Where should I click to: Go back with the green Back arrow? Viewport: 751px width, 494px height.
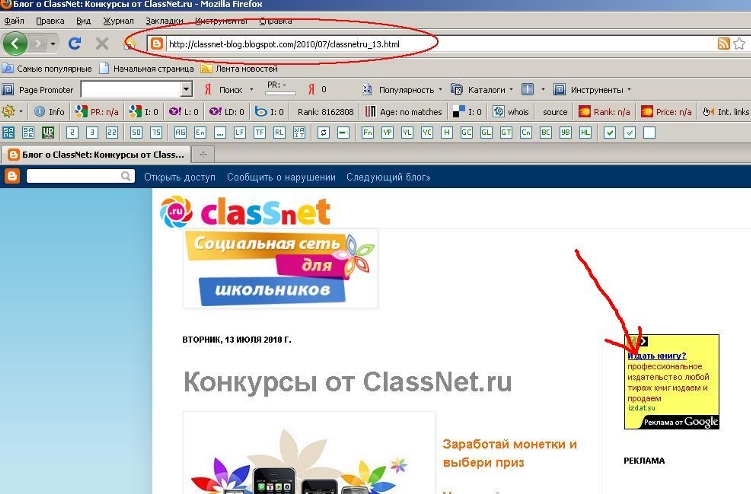[15, 44]
